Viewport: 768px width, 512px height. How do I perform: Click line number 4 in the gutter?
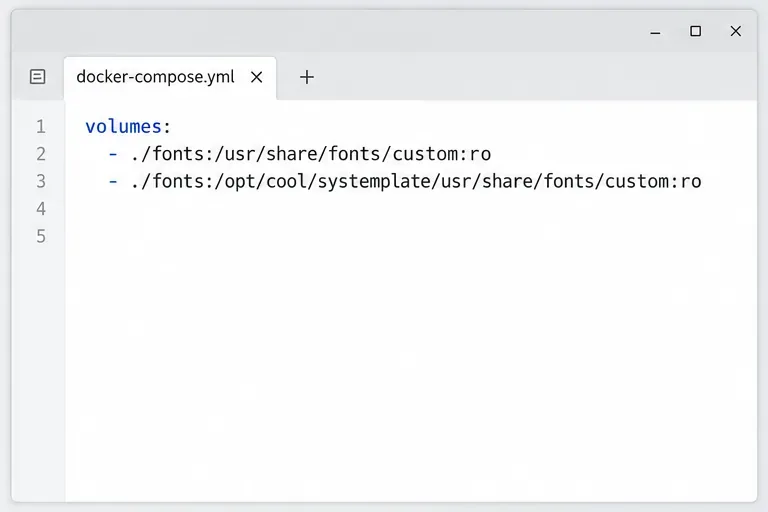click(41, 209)
